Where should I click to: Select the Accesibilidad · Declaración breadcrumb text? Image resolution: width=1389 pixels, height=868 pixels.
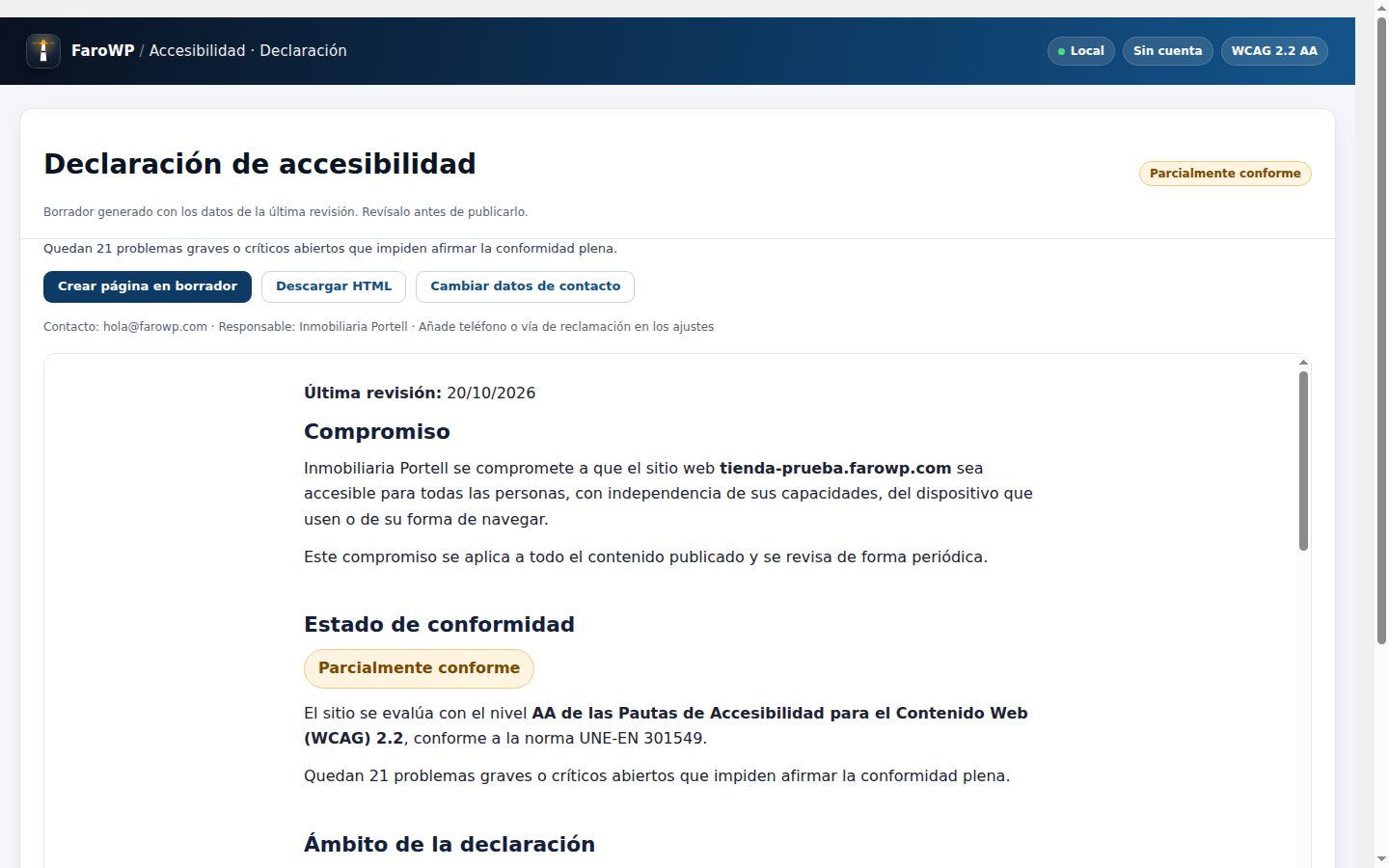(x=248, y=51)
